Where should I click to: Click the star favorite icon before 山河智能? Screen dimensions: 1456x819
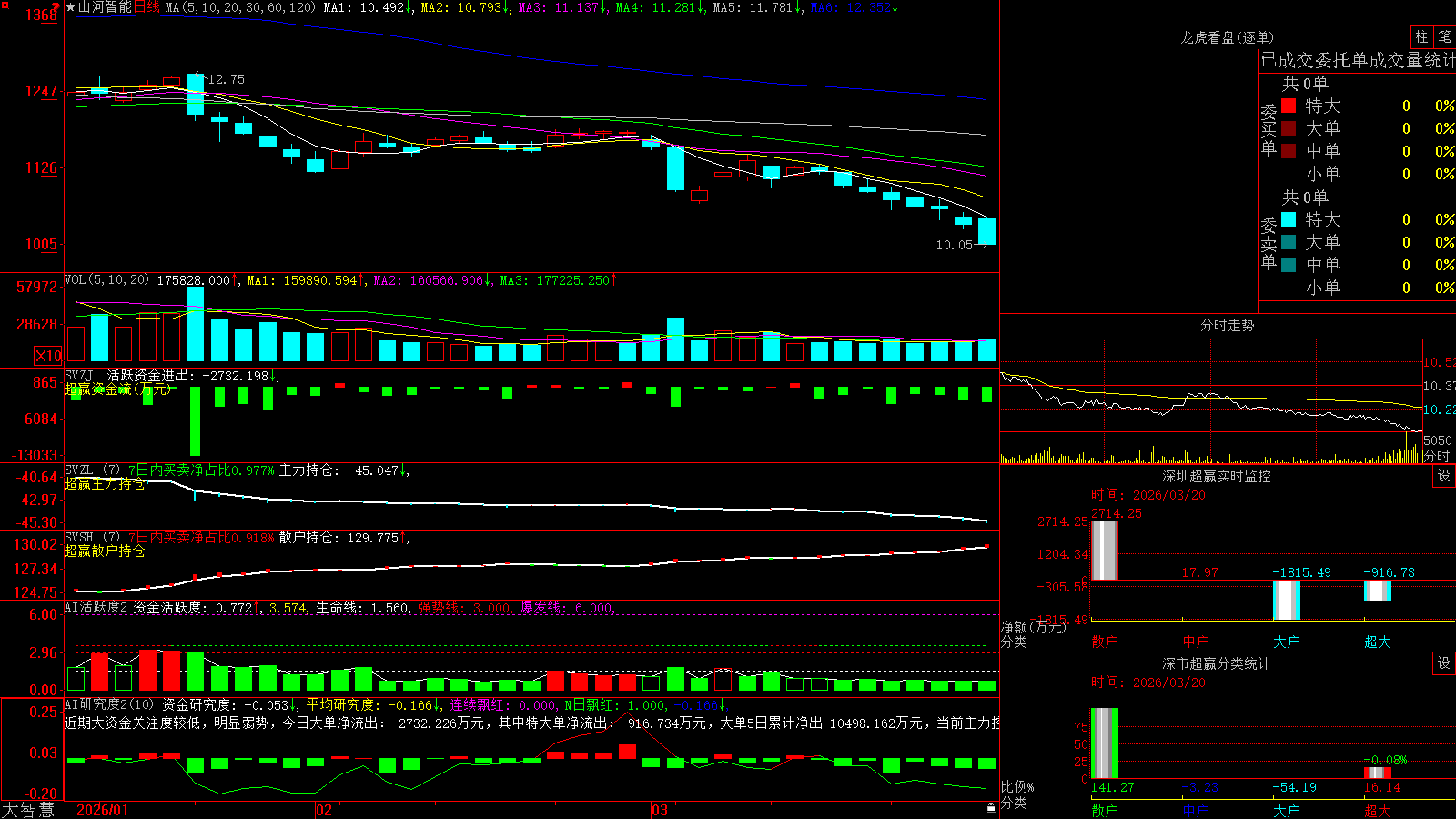[x=70, y=7]
